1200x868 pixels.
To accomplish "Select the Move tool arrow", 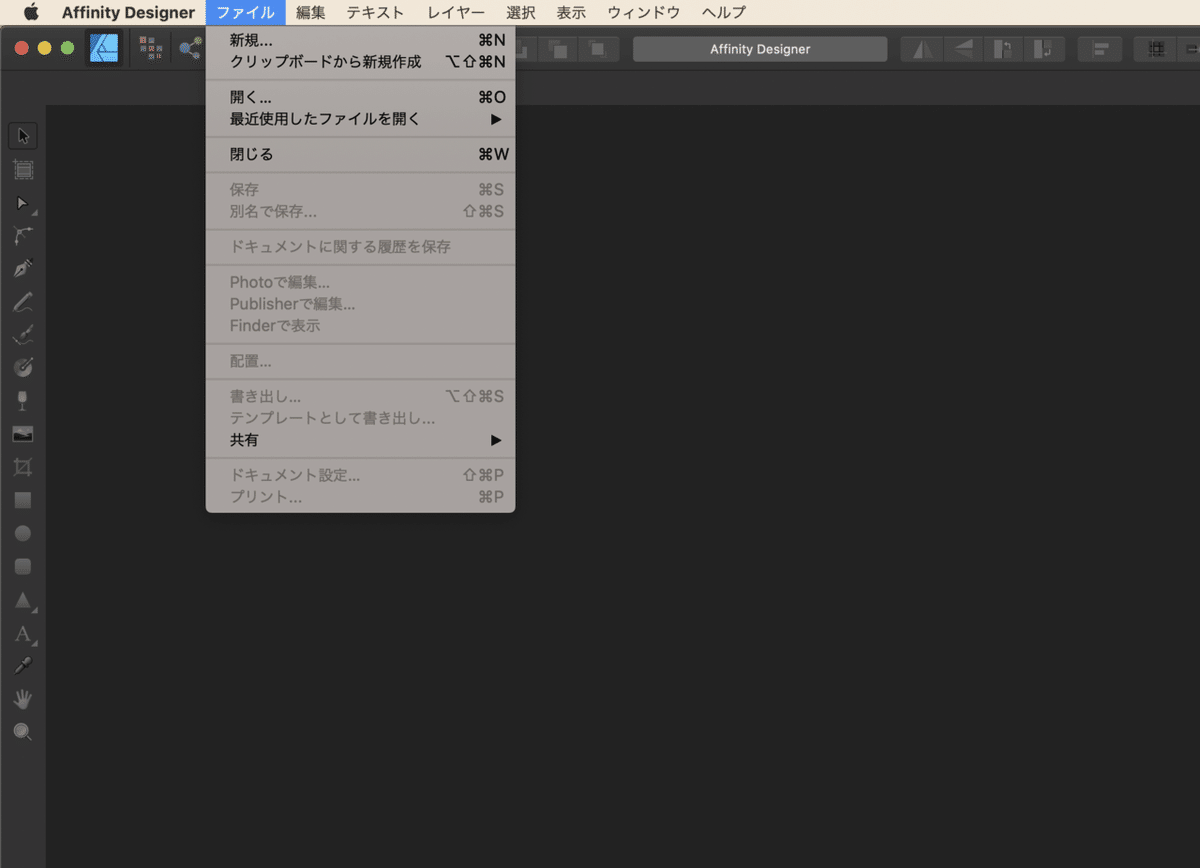I will coord(23,136).
